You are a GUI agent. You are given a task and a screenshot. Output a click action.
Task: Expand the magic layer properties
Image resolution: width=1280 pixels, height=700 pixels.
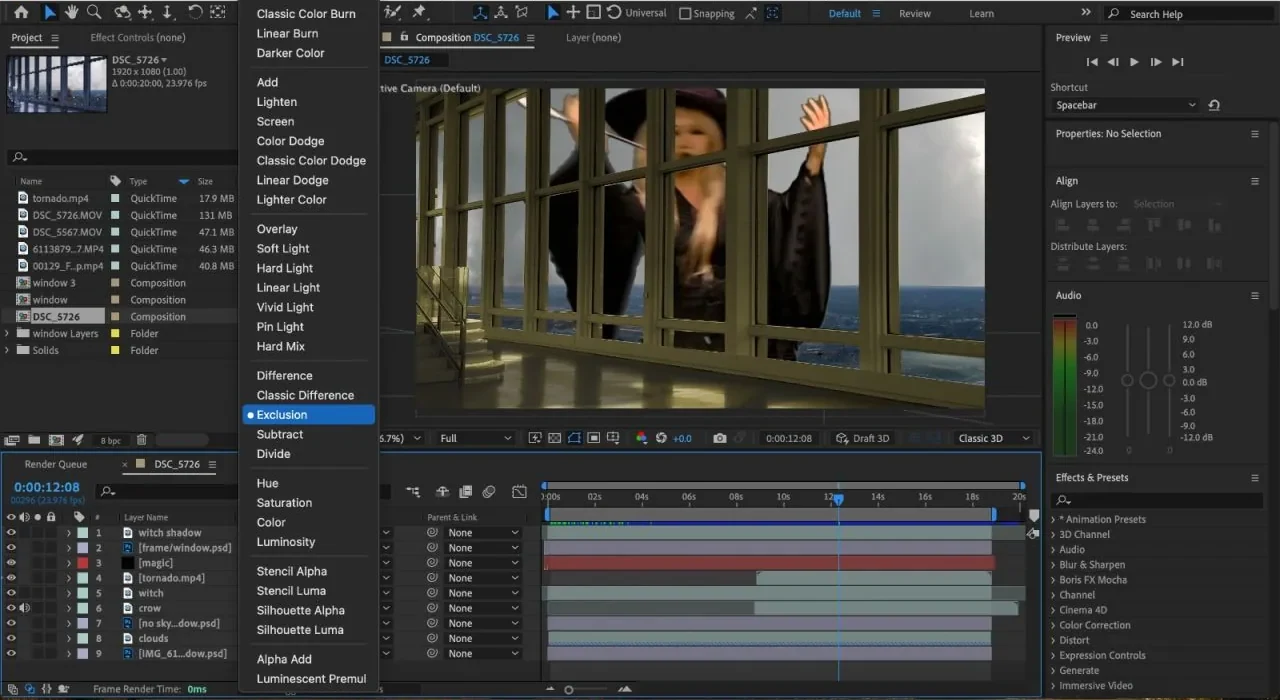[x=69, y=563]
